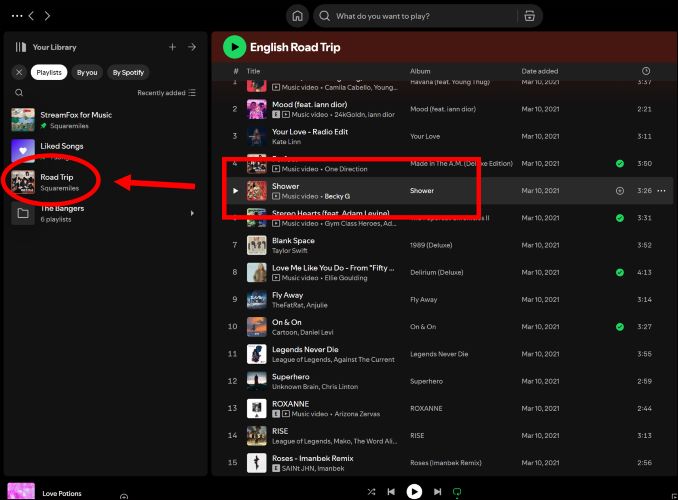This screenshot has height=500, width=678.
Task: Toggle saved checkmark on Stereo Hearts track
Action: [620, 218]
